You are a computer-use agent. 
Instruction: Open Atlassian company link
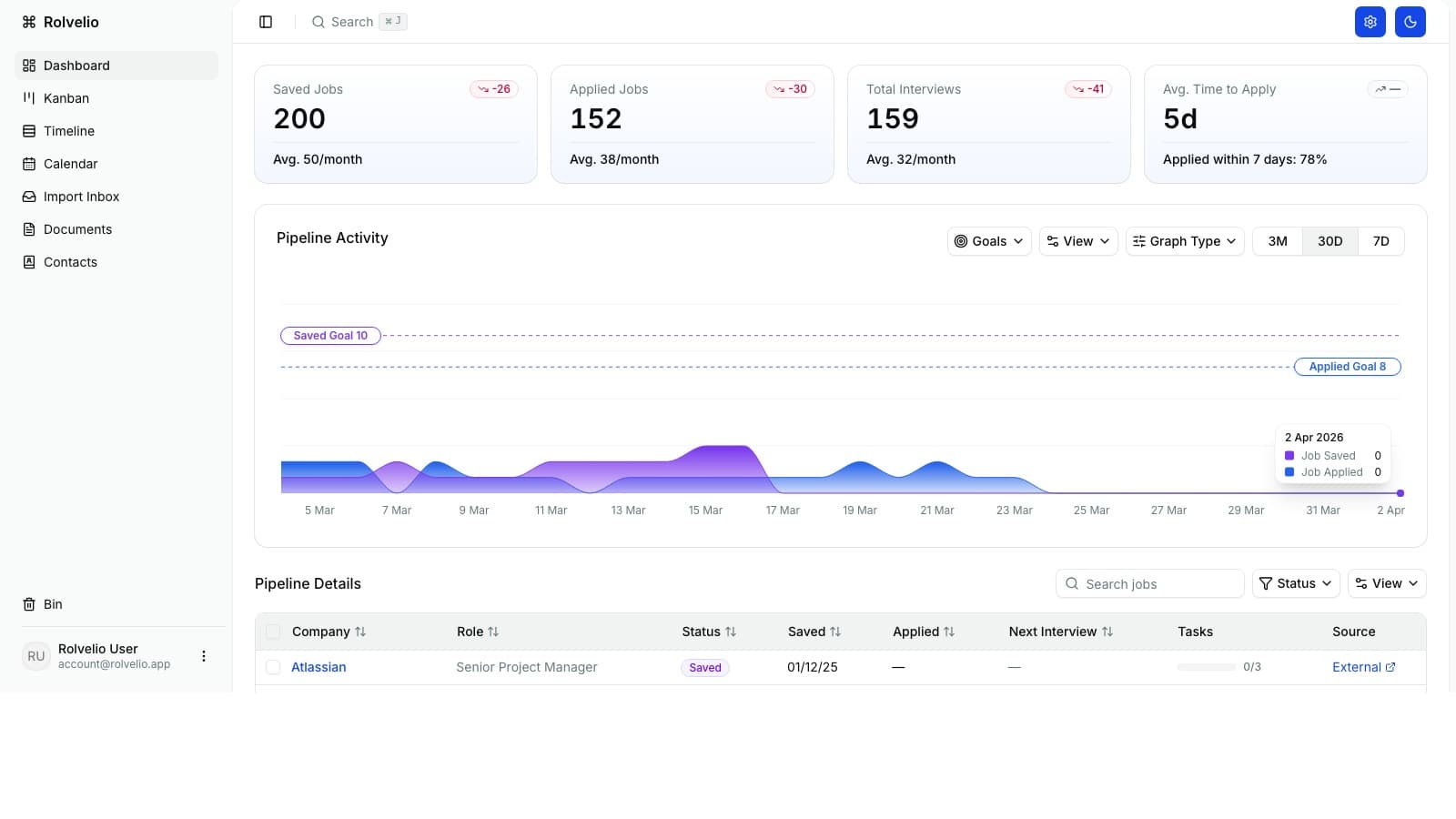[x=318, y=667]
